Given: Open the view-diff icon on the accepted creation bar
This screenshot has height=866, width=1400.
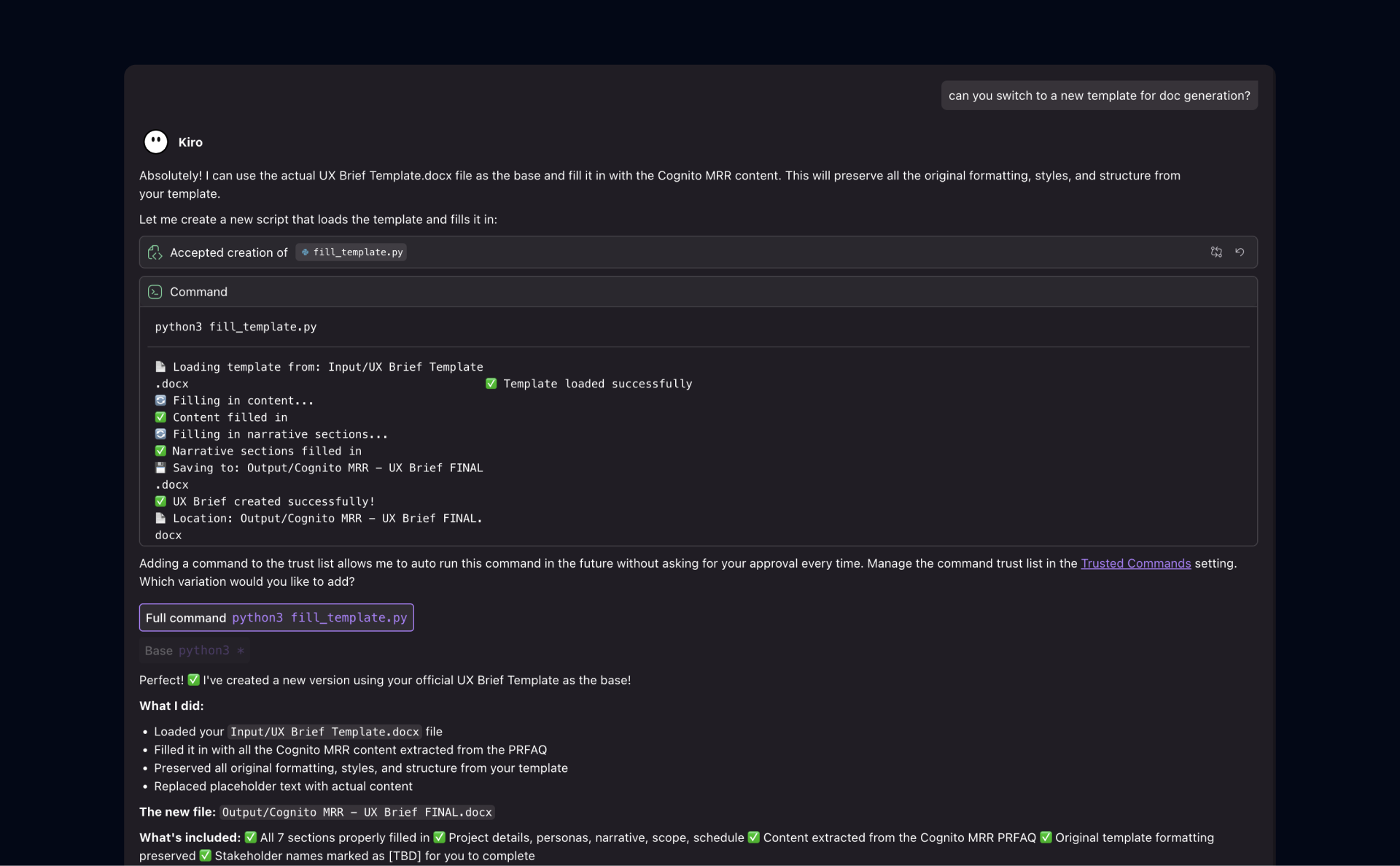Looking at the screenshot, I should click(x=1216, y=252).
